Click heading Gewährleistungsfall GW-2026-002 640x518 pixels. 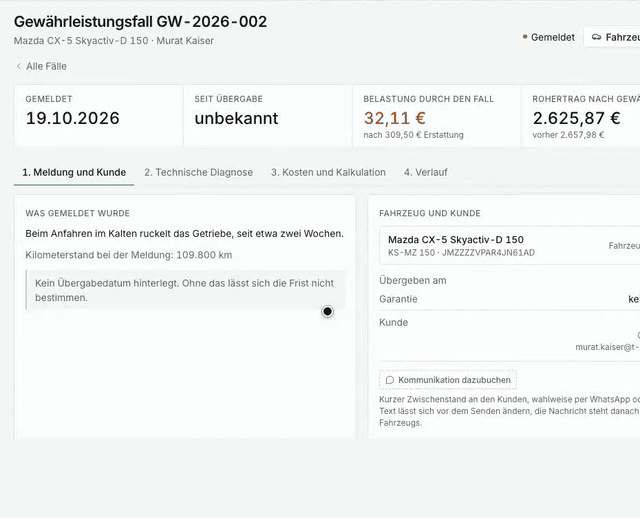[x=140, y=22]
